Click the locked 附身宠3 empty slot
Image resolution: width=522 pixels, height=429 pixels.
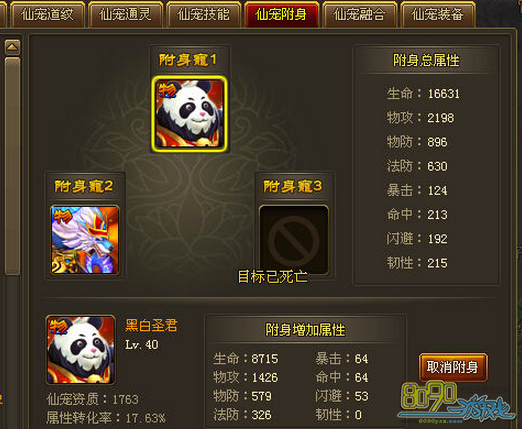pos(294,239)
